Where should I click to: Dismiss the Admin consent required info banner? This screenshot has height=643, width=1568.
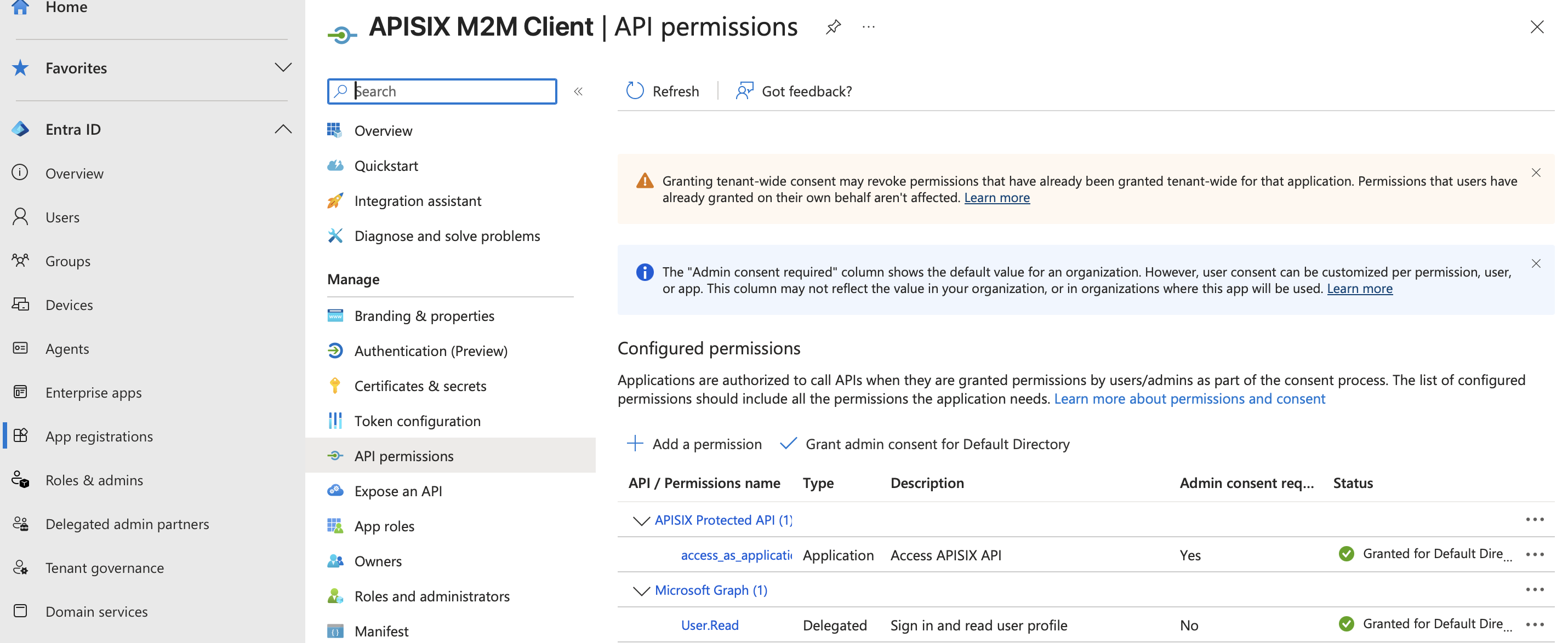click(1536, 263)
